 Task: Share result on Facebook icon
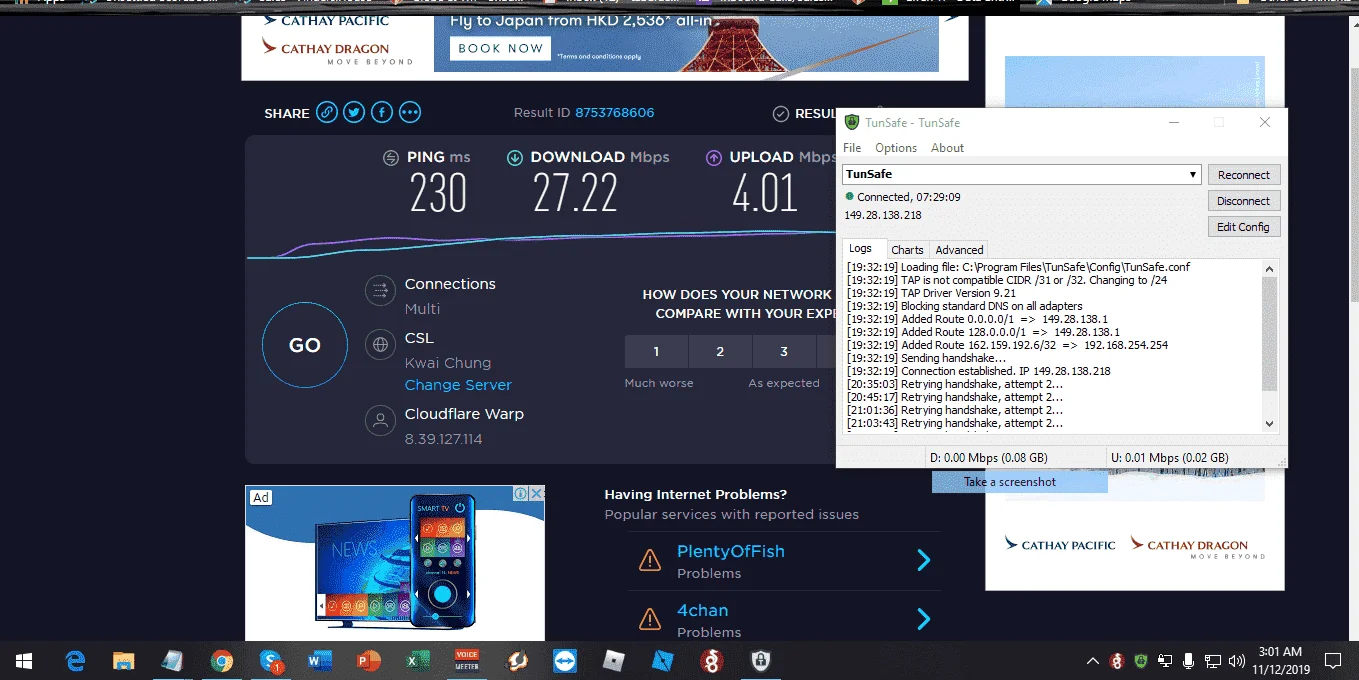pos(382,112)
